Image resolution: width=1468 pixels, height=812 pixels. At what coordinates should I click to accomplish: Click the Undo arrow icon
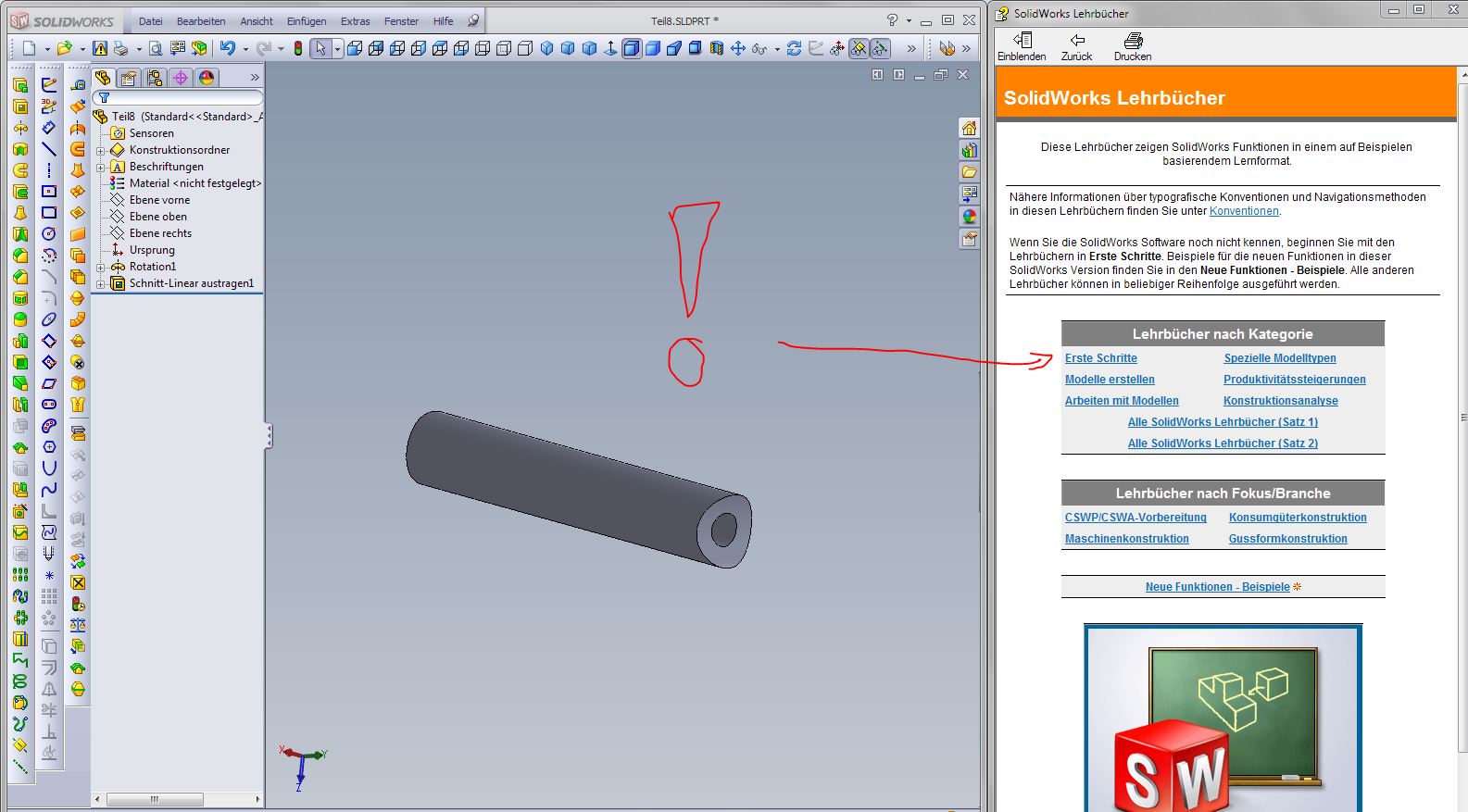228,48
